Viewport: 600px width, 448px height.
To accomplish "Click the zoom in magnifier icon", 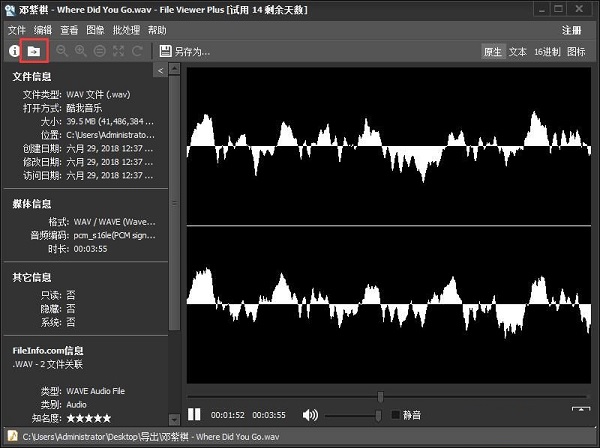I will point(81,50).
